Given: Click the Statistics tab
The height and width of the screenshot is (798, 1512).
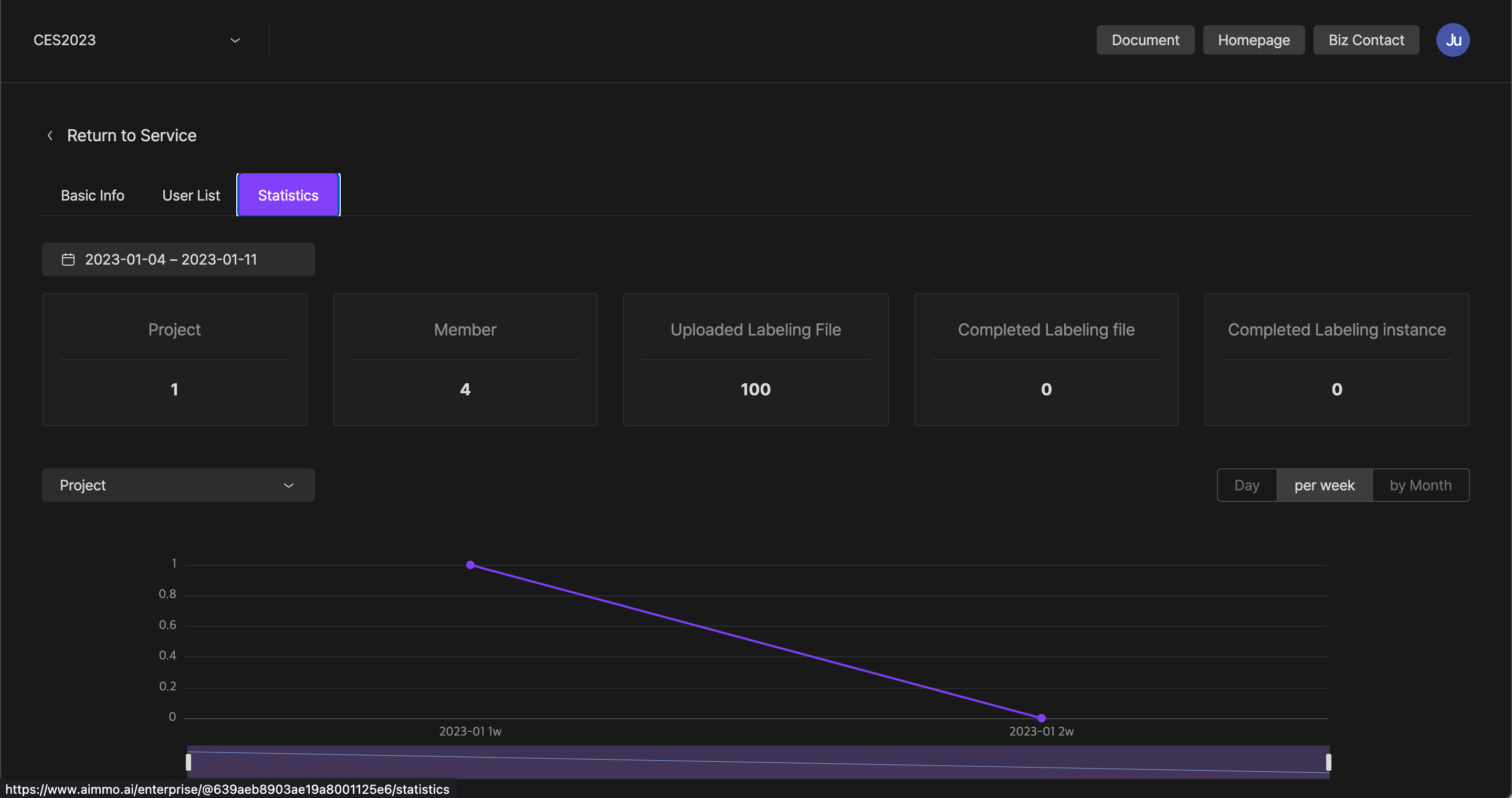Looking at the screenshot, I should point(288,194).
